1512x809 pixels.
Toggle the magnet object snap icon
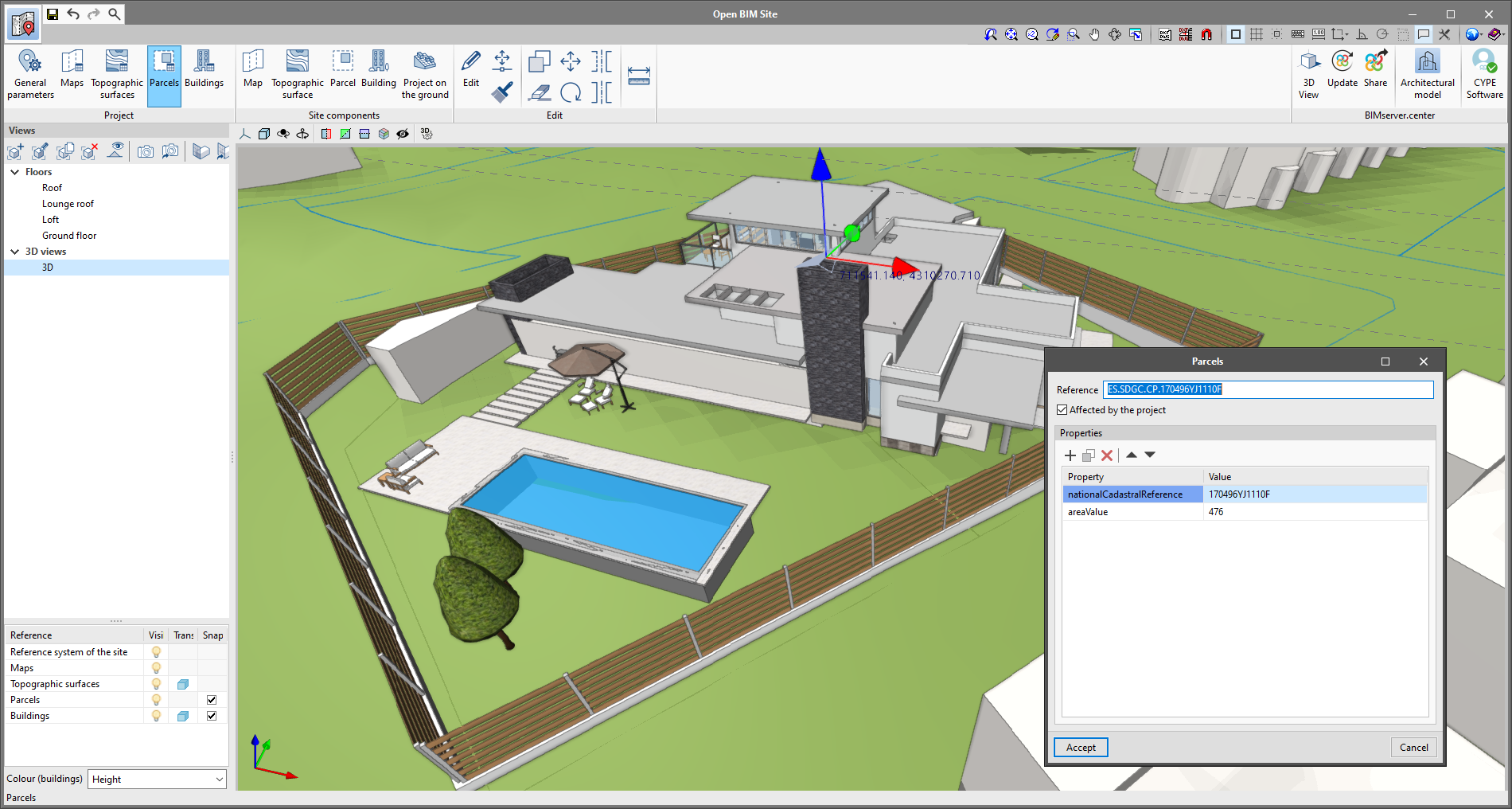1206,34
